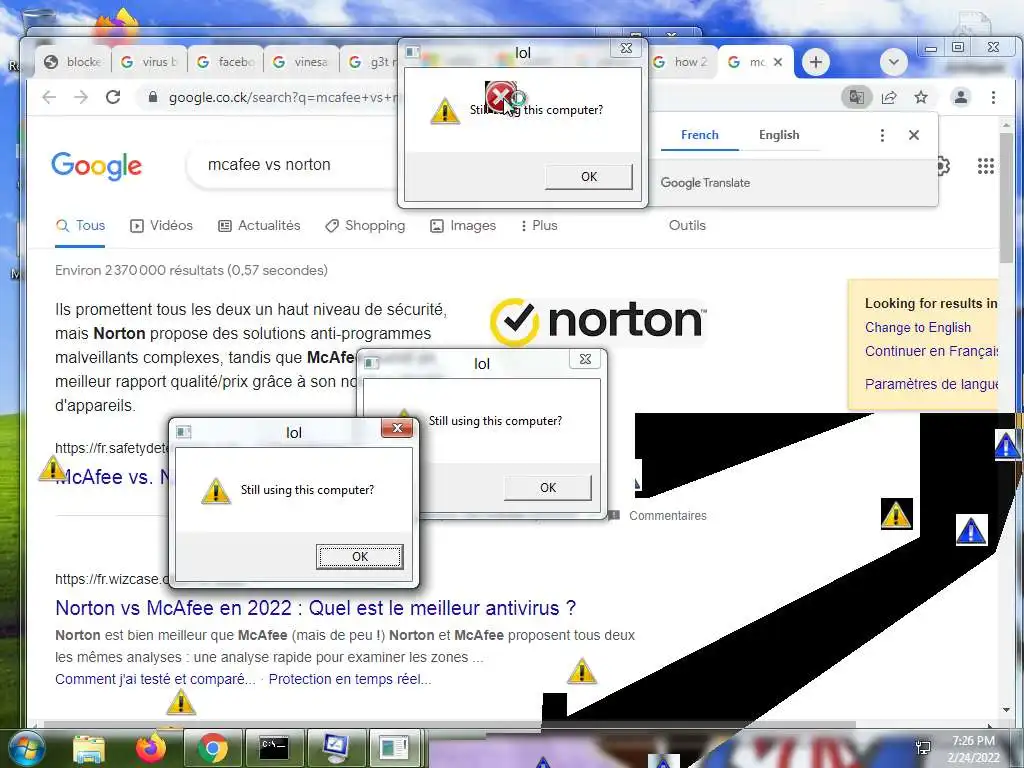Open the Outils search tools

687,225
